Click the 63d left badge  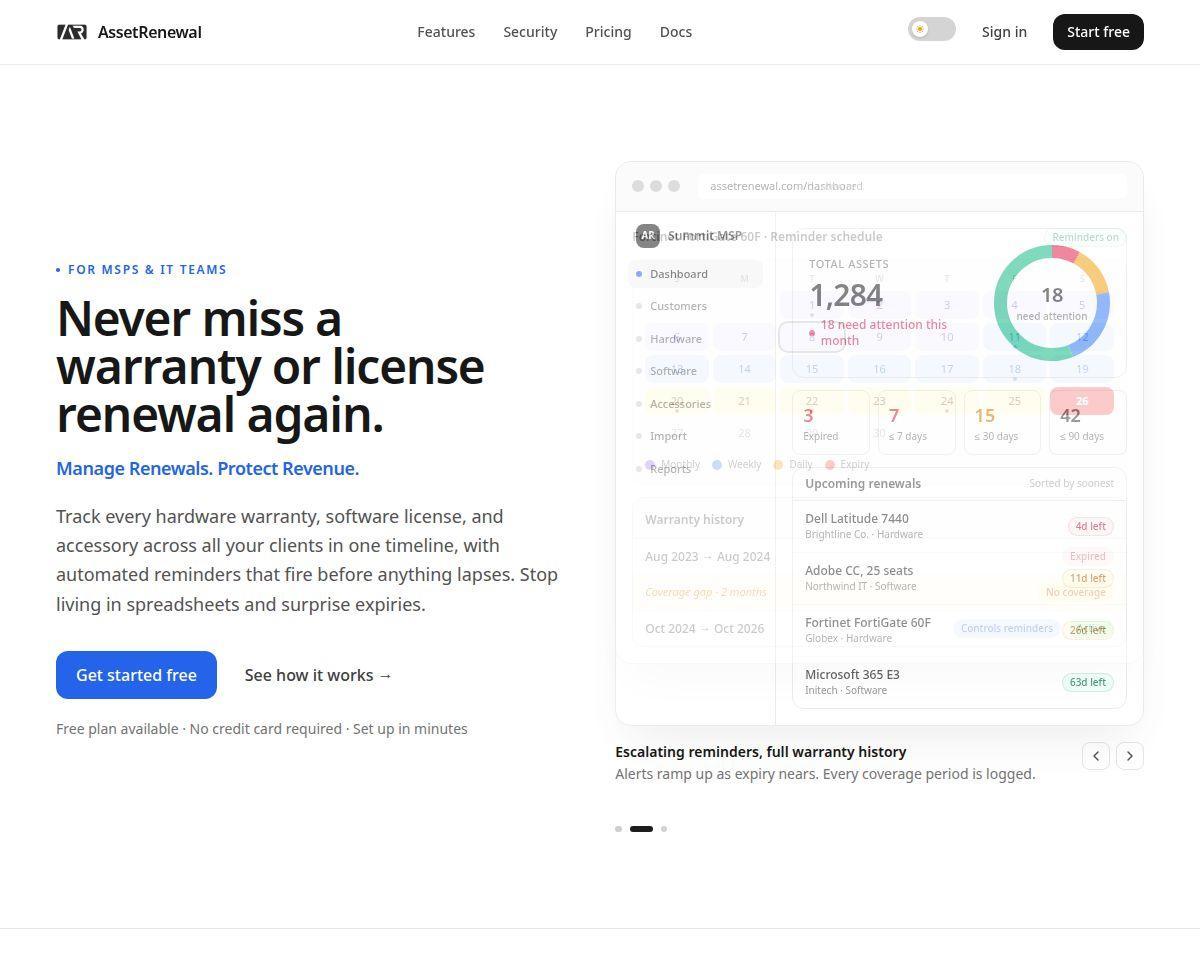(x=1088, y=682)
